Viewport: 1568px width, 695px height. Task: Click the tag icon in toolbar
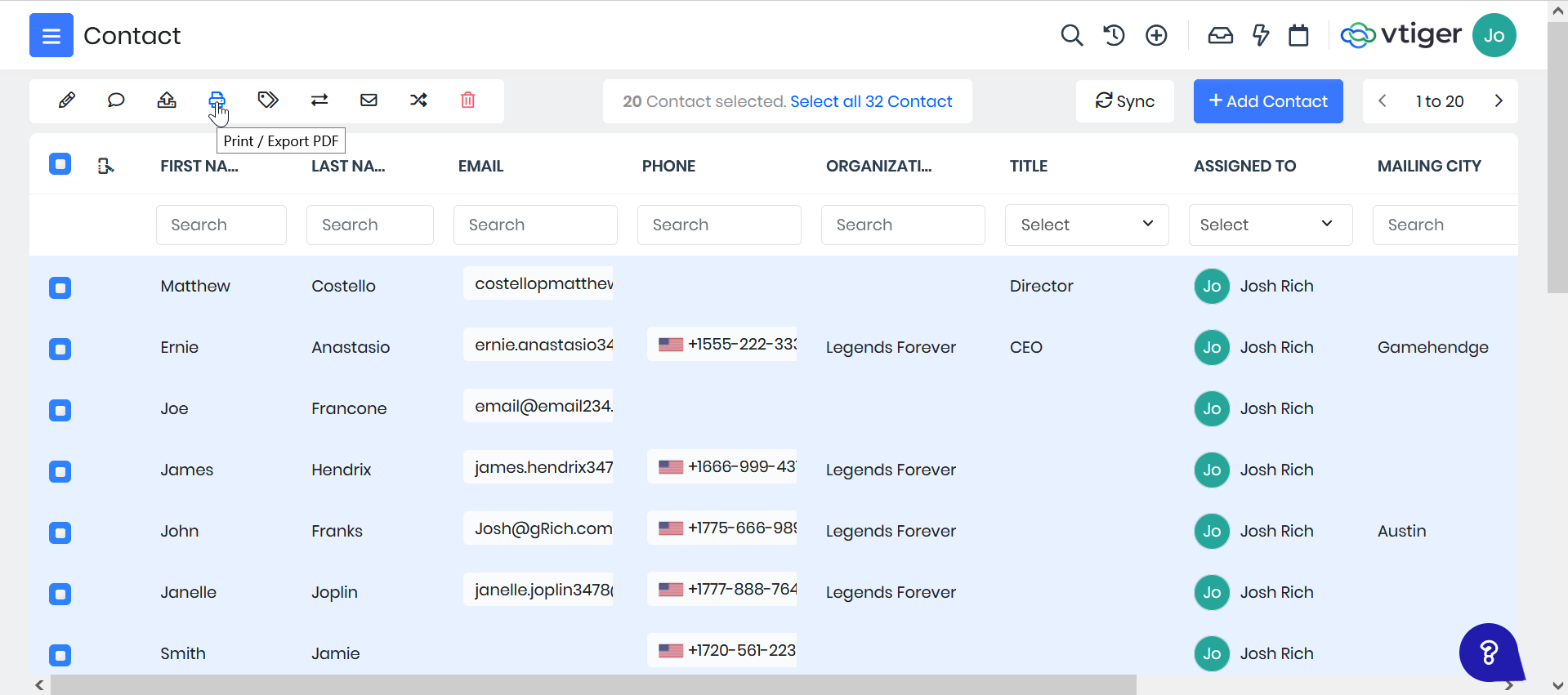pos(268,100)
